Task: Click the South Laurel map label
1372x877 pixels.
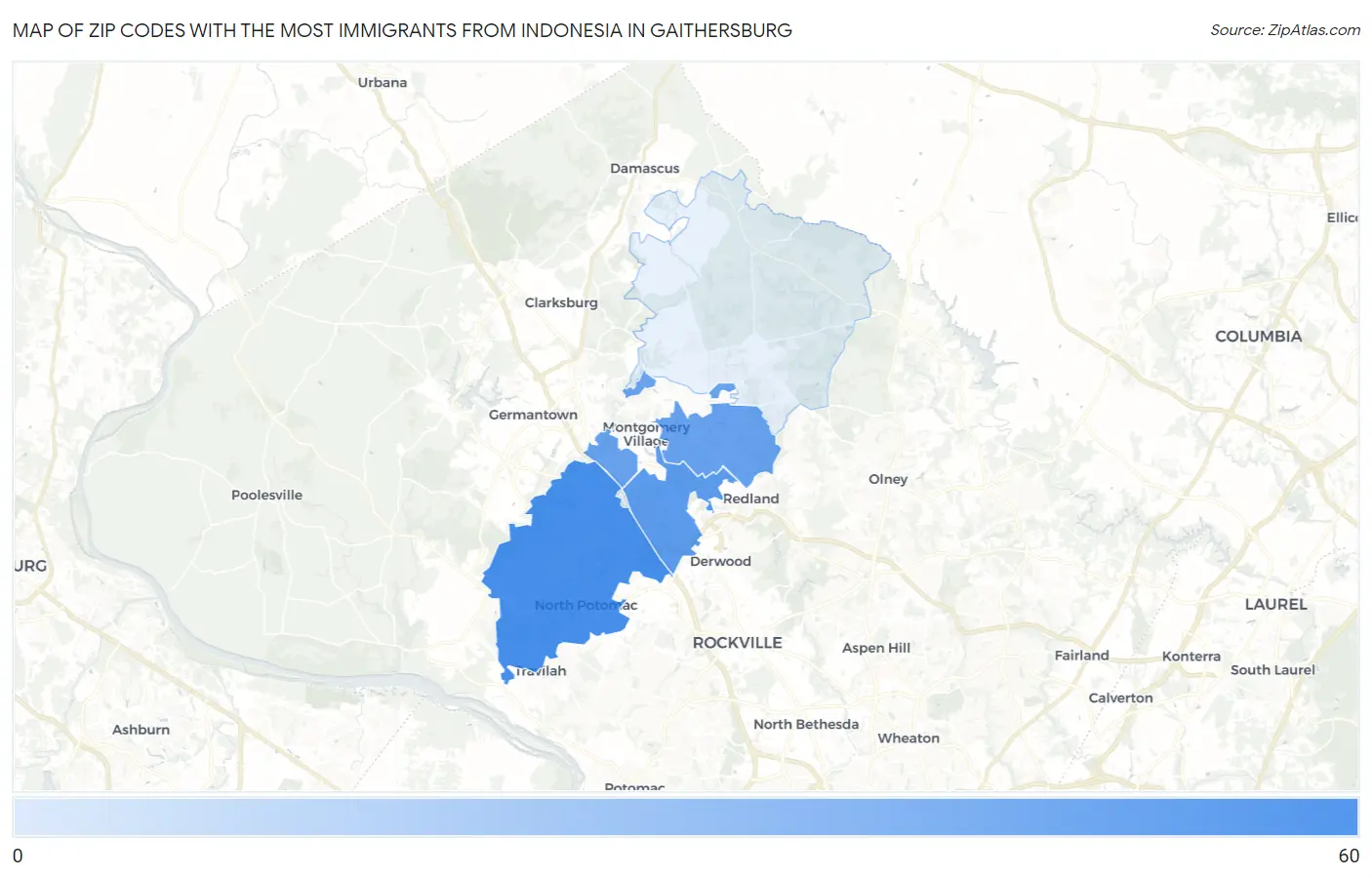Action: tap(1272, 670)
